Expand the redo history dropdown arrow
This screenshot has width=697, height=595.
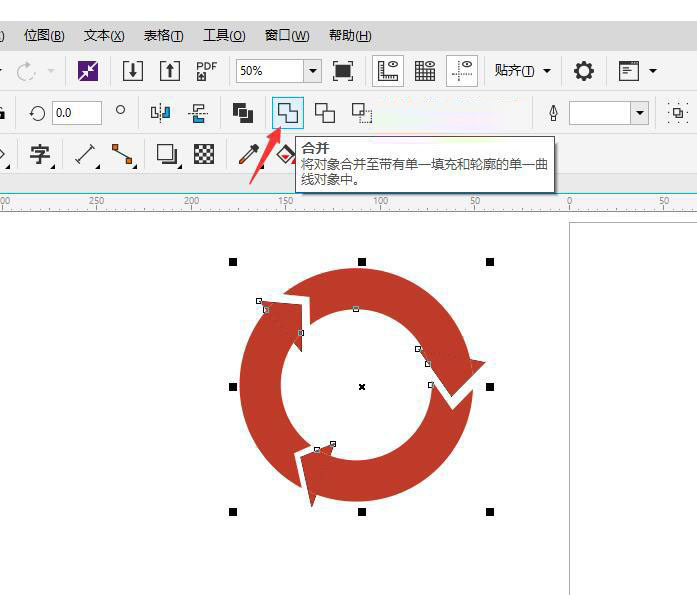pyautogui.click(x=51, y=71)
